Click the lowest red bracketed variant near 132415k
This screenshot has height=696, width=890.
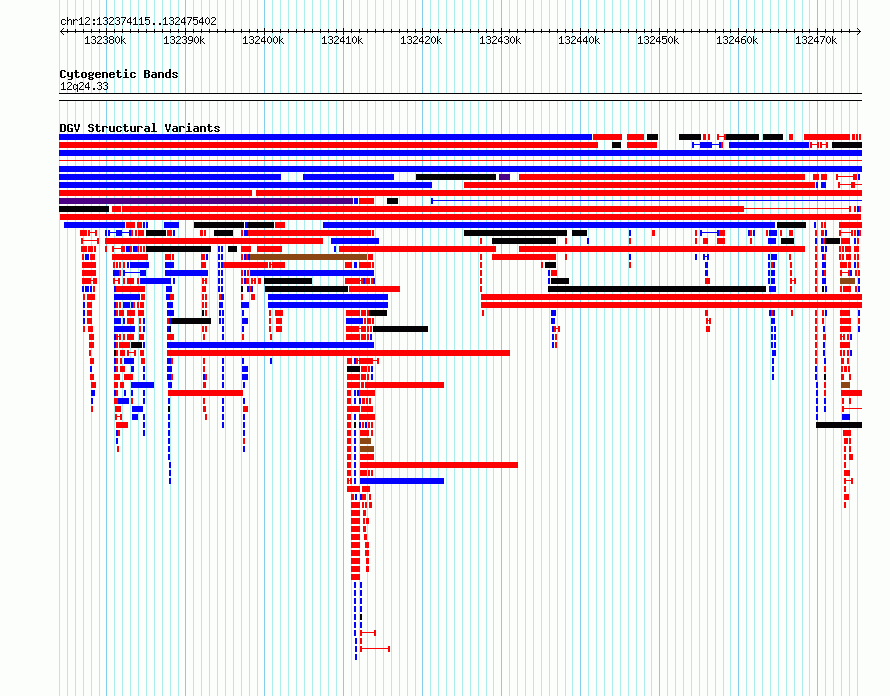375,648
